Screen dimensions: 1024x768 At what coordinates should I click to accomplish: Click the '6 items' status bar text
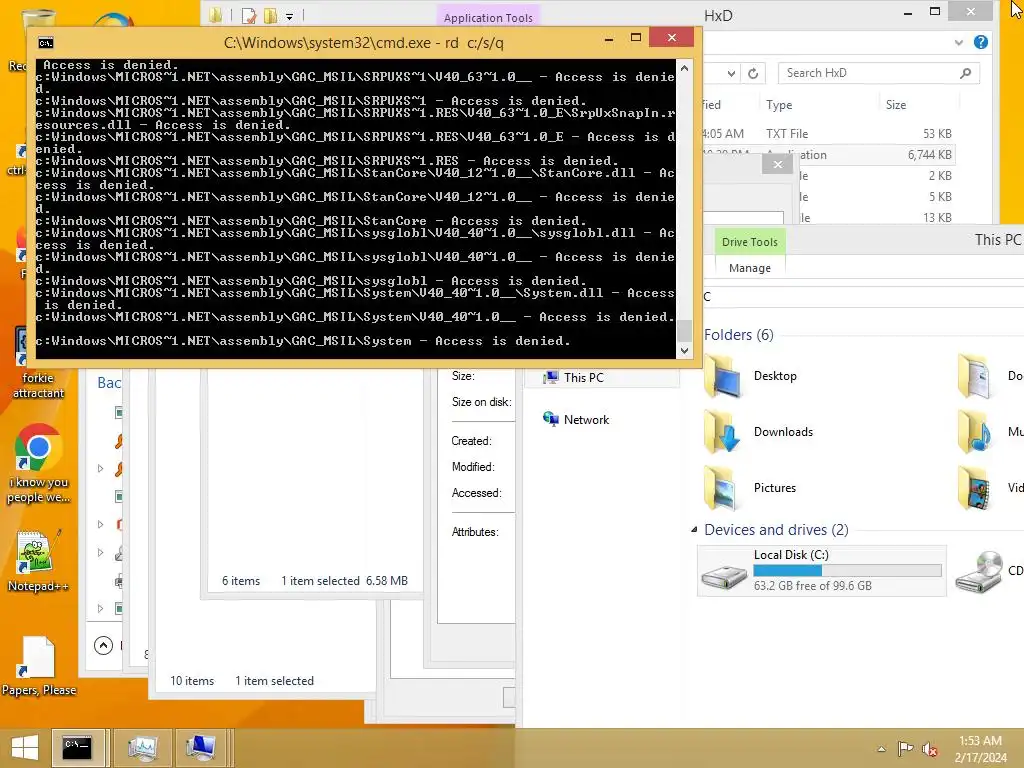coord(241,581)
